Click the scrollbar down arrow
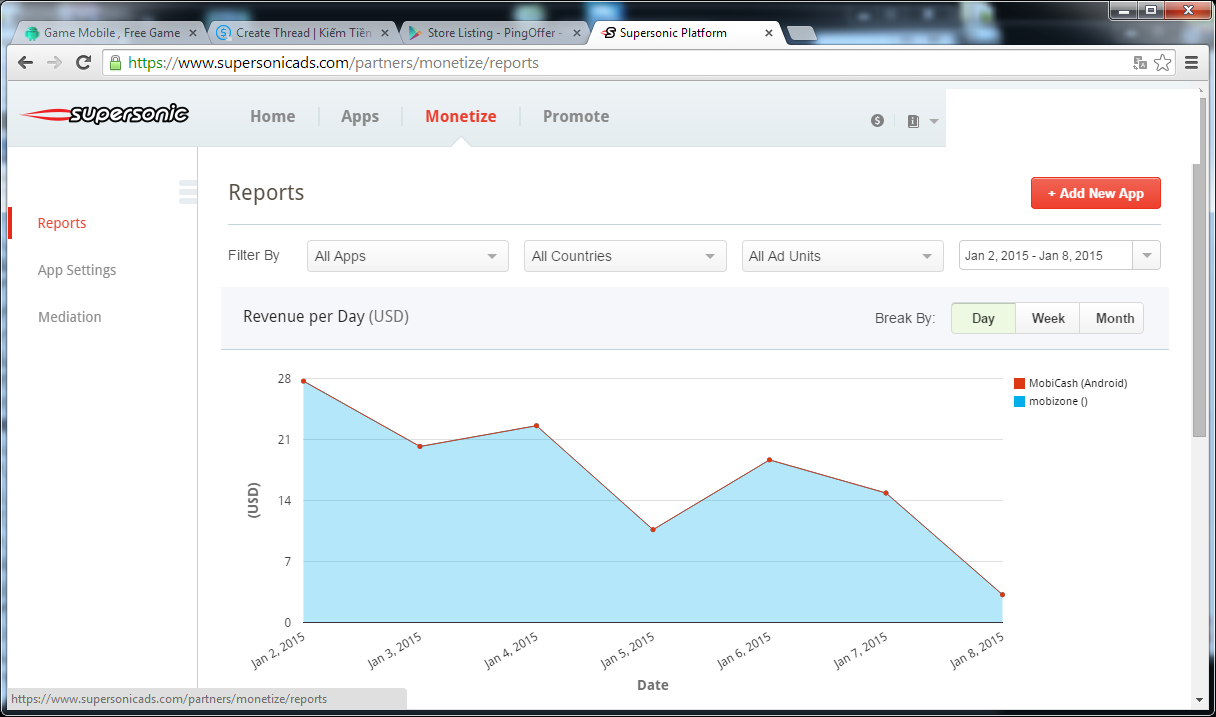The height and width of the screenshot is (717, 1216). click(x=1199, y=698)
